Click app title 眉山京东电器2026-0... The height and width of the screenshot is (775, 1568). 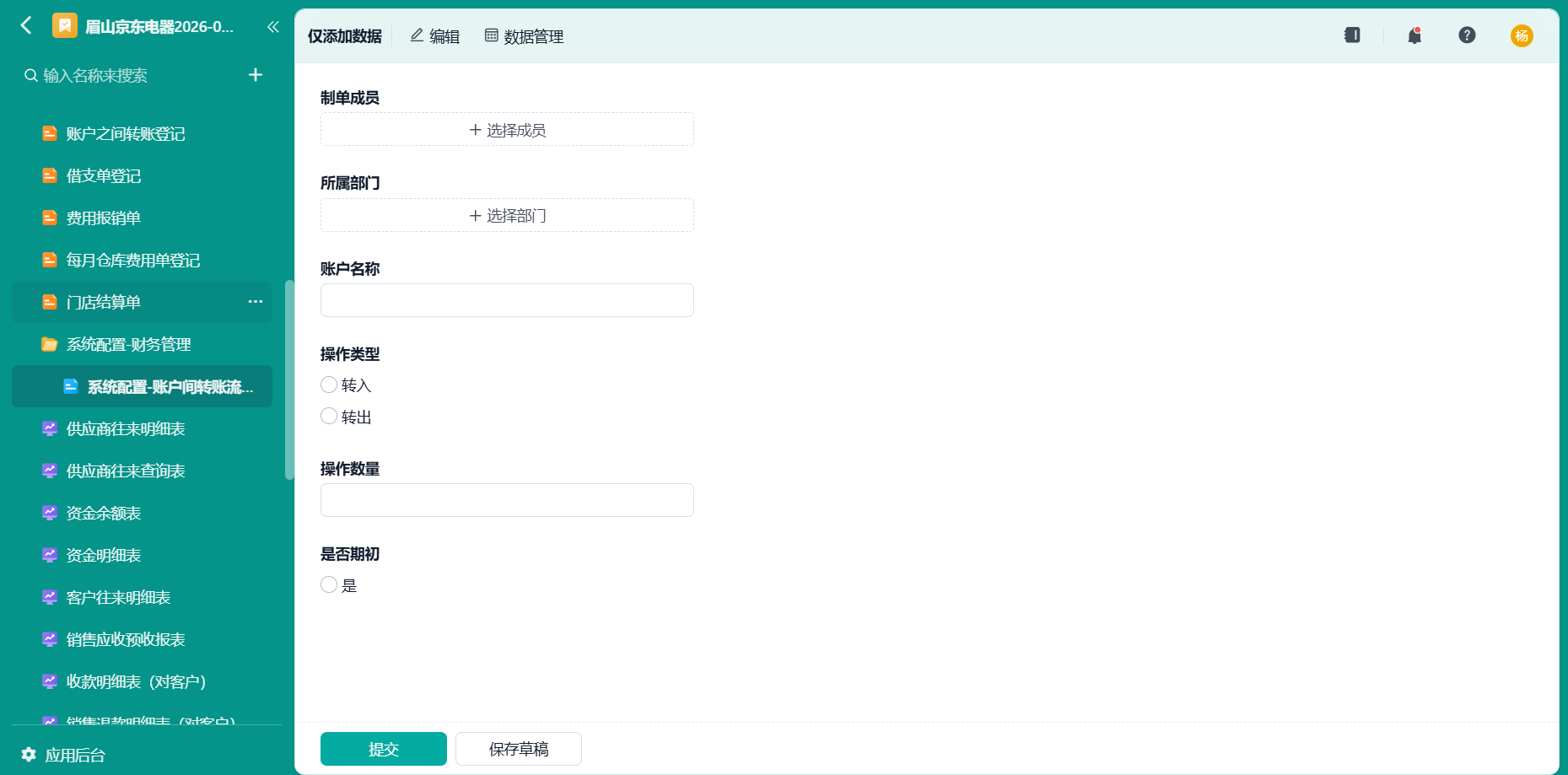(159, 26)
